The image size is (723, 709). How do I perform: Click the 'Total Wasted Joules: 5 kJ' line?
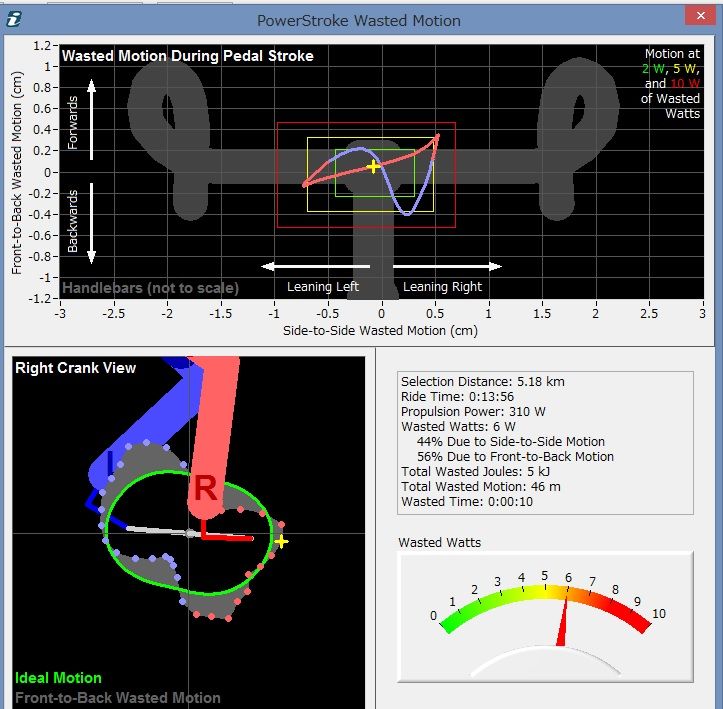[475, 472]
